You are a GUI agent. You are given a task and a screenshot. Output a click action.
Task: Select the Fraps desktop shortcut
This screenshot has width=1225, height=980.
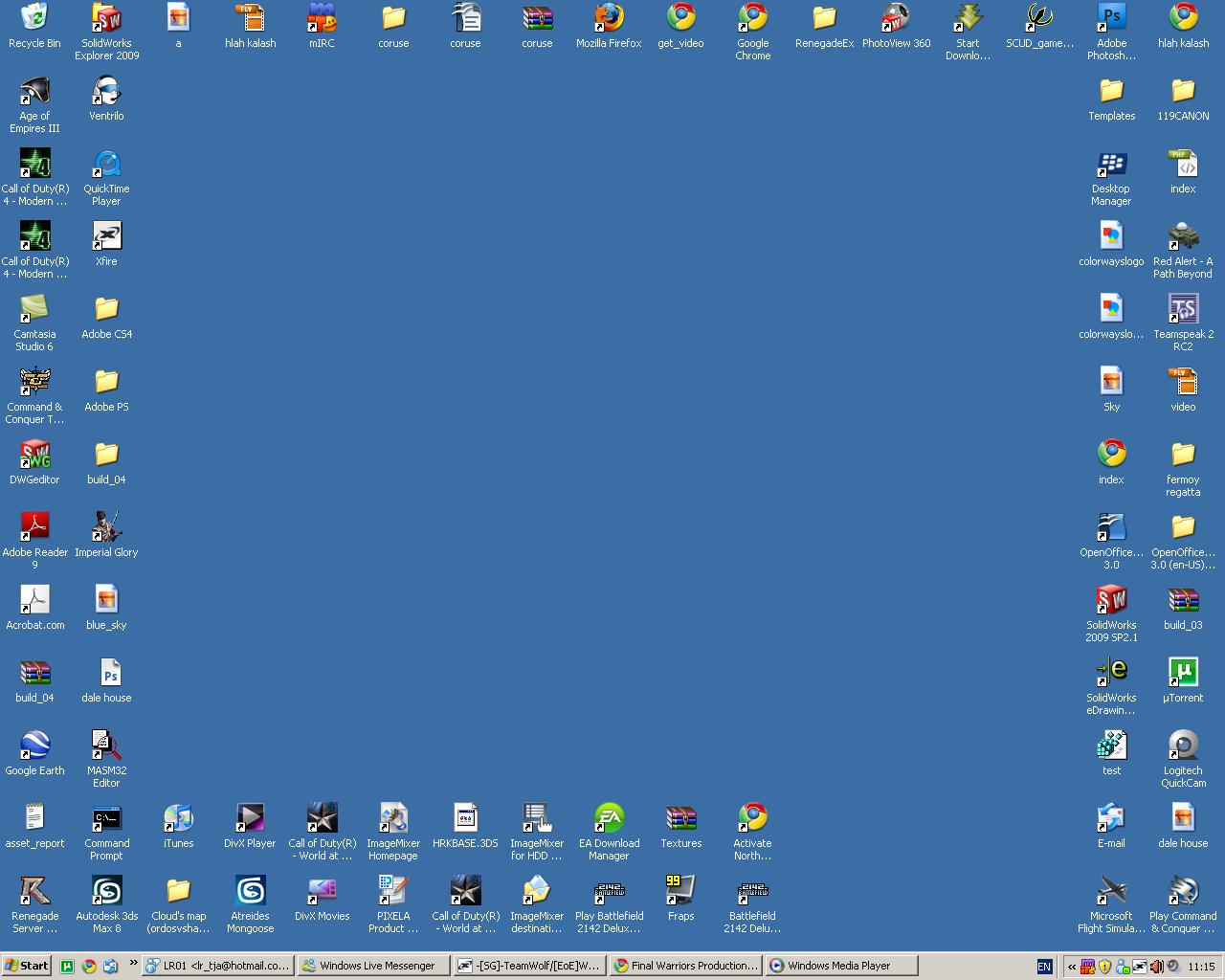tap(680, 891)
